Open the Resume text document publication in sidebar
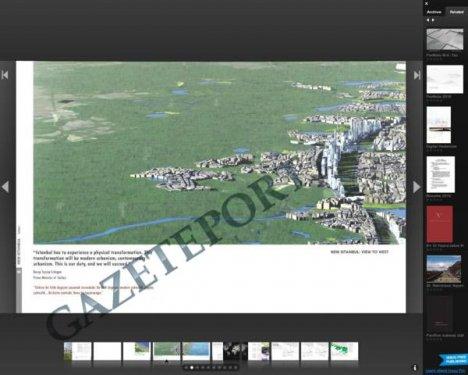Screen dimensions: 468x375 tap(441, 174)
